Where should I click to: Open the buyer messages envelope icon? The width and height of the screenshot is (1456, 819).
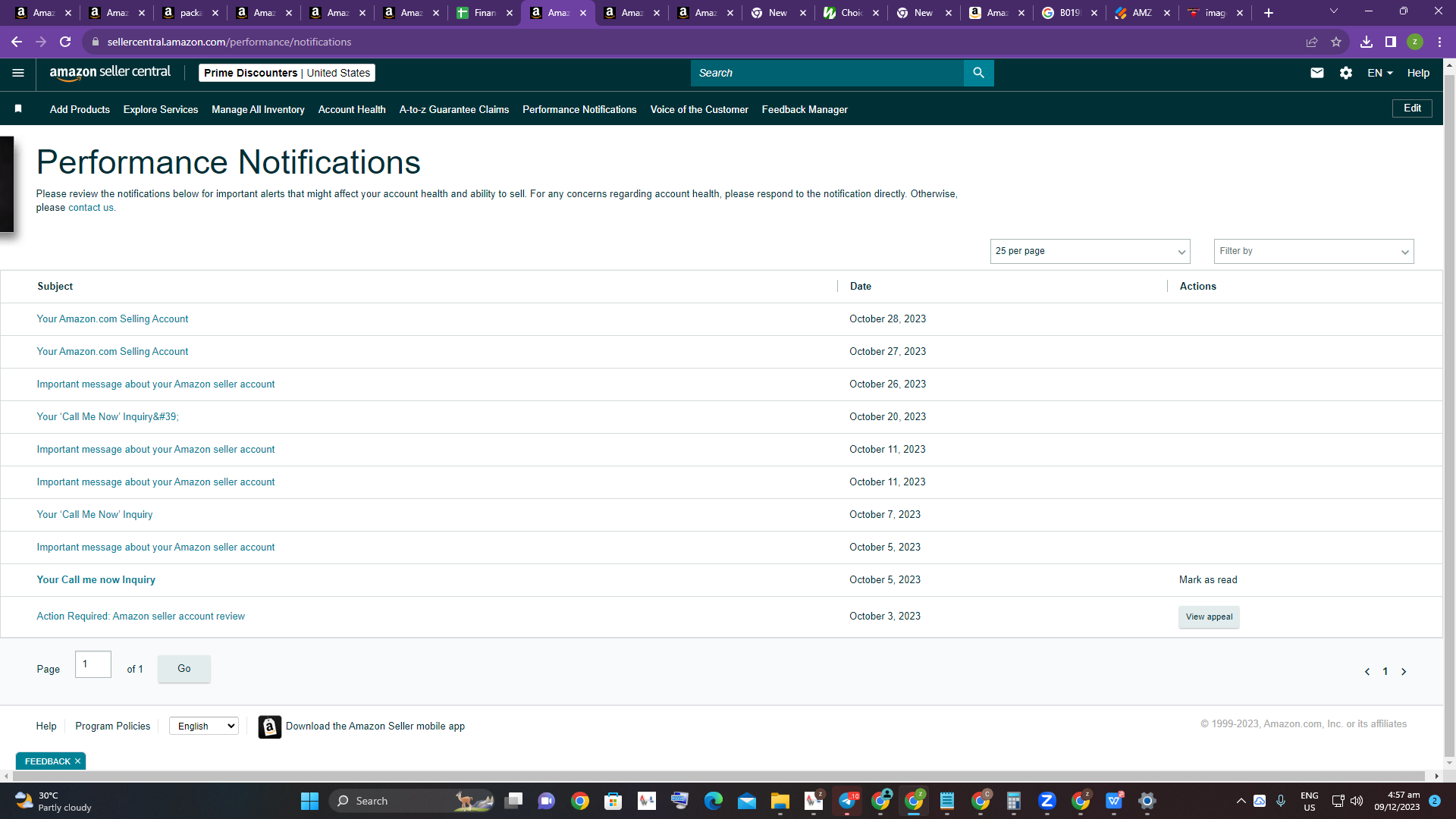coord(1317,73)
